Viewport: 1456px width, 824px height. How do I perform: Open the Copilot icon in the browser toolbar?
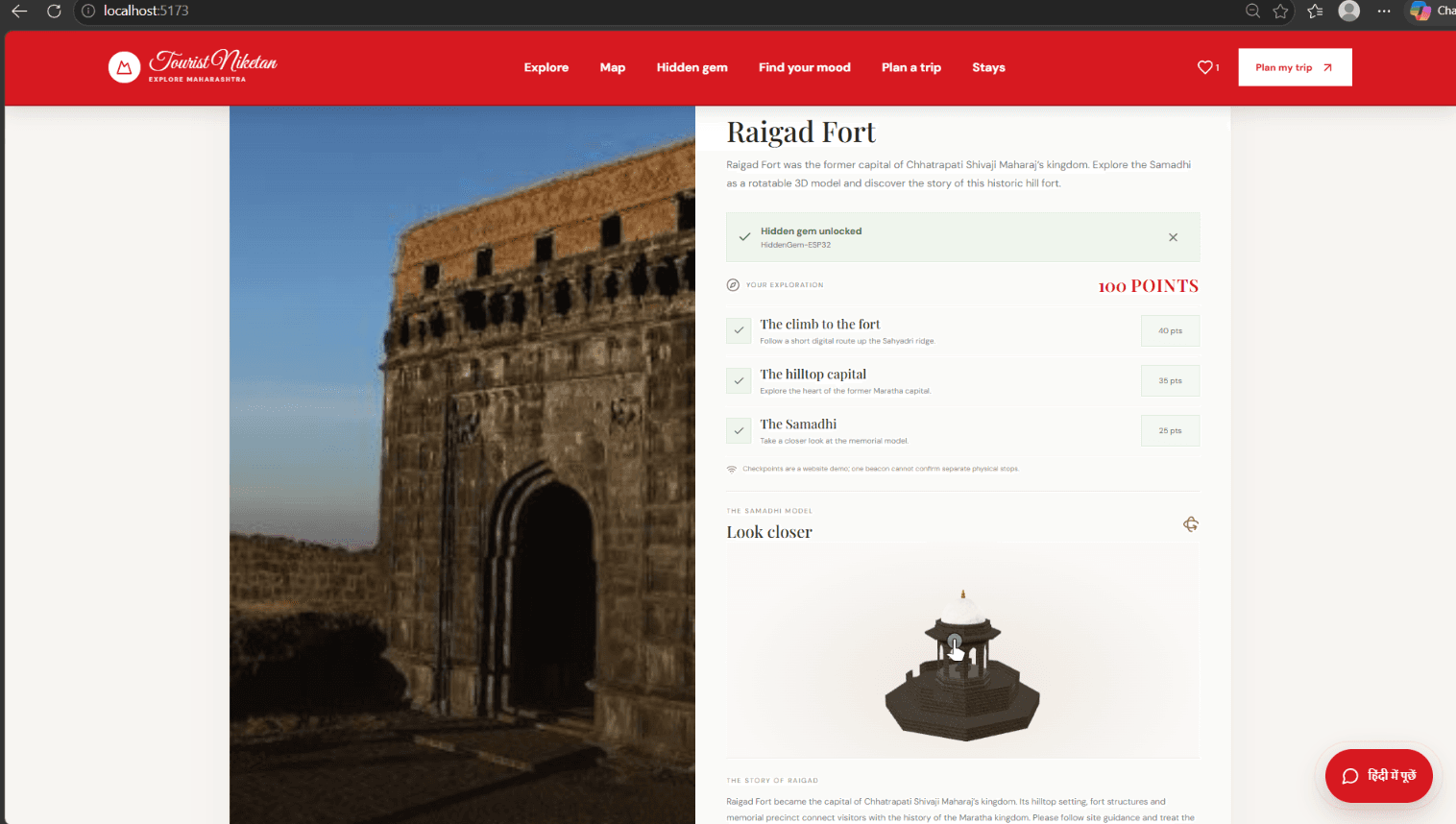click(1420, 11)
